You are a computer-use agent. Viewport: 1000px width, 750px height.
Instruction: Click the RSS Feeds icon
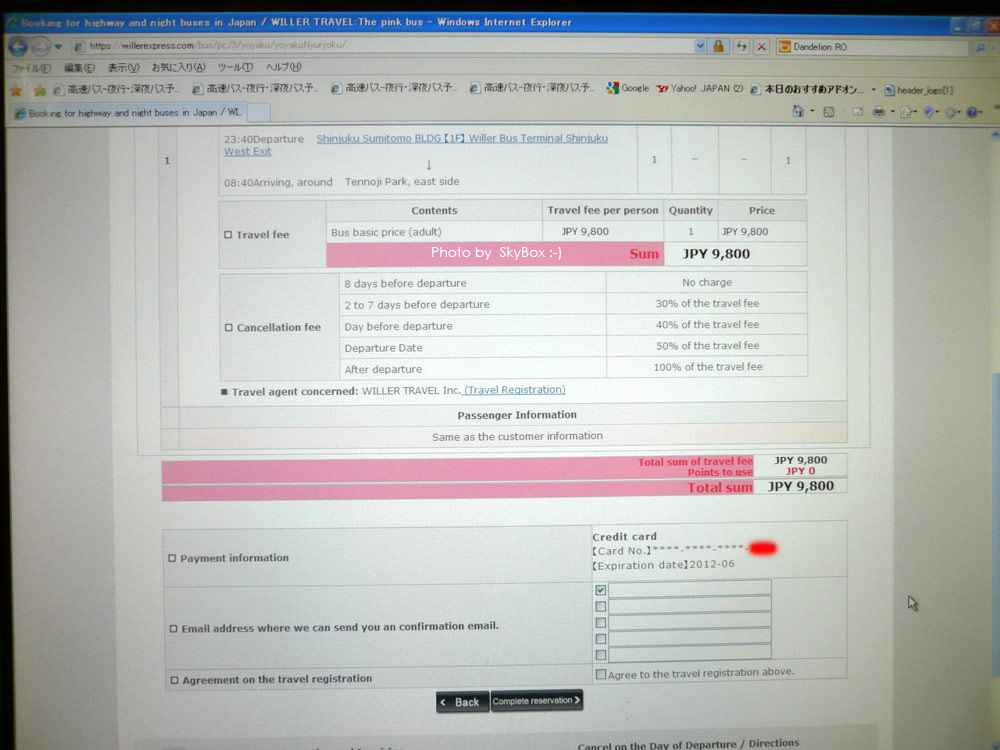pyautogui.click(x=828, y=112)
